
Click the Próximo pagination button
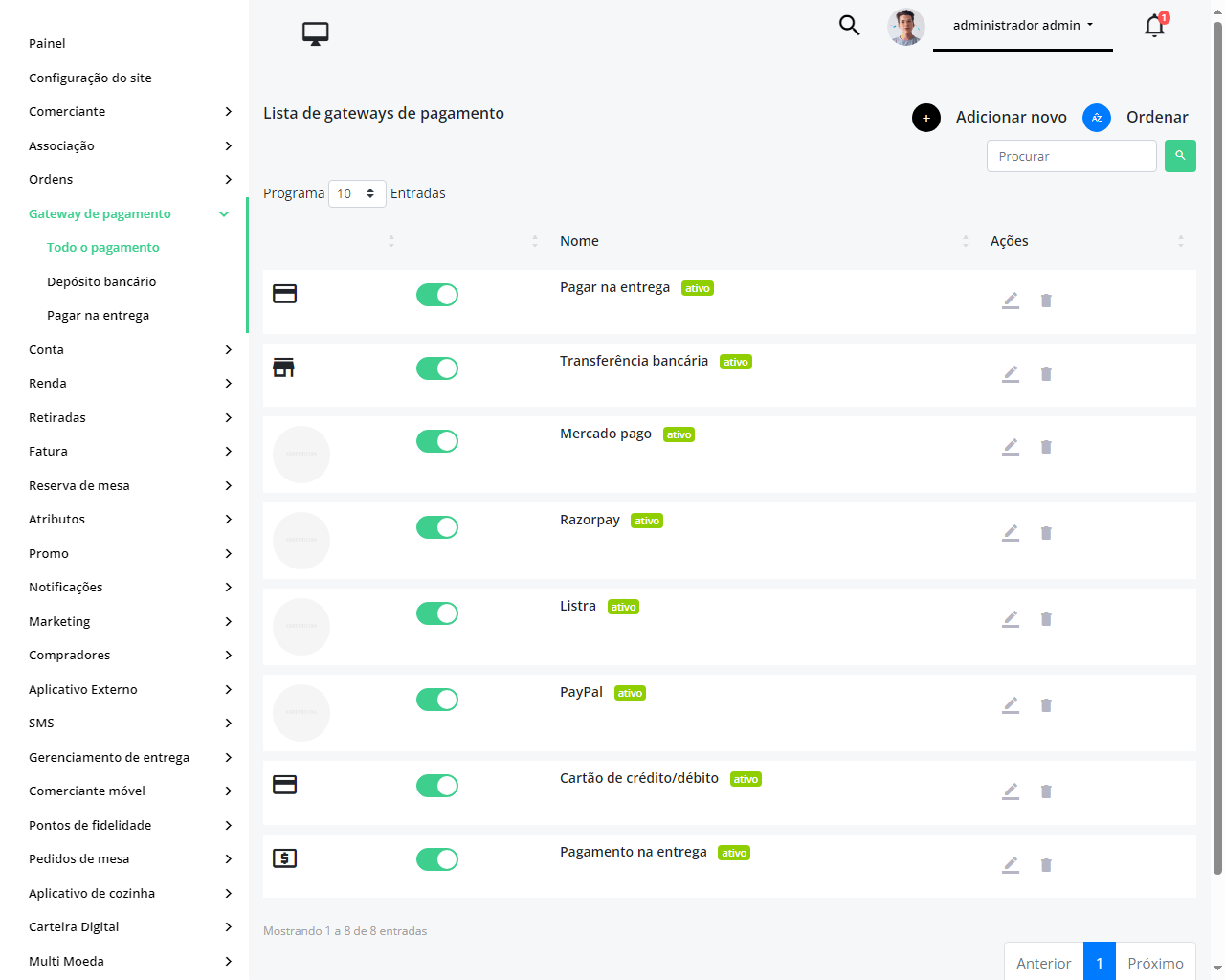pyautogui.click(x=1155, y=963)
